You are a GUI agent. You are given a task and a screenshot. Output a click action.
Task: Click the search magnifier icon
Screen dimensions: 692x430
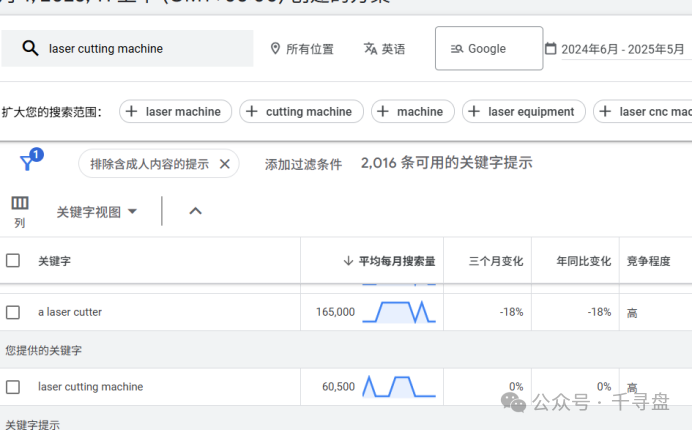[x=30, y=48]
